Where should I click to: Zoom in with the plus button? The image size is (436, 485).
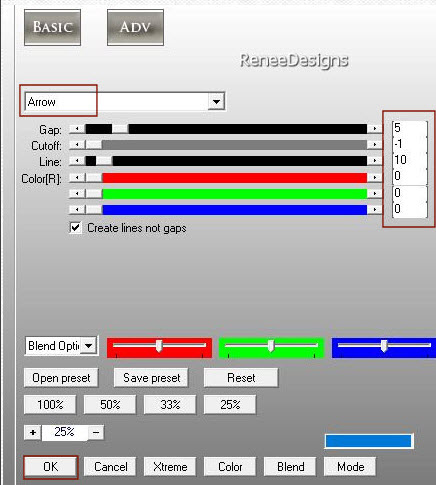point(33,432)
